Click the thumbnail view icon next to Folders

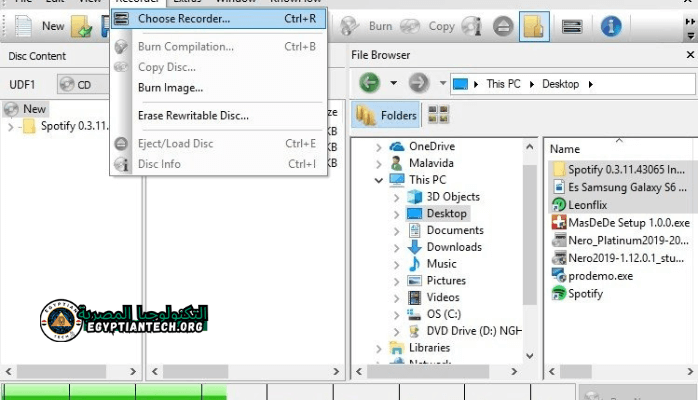[x=437, y=115]
